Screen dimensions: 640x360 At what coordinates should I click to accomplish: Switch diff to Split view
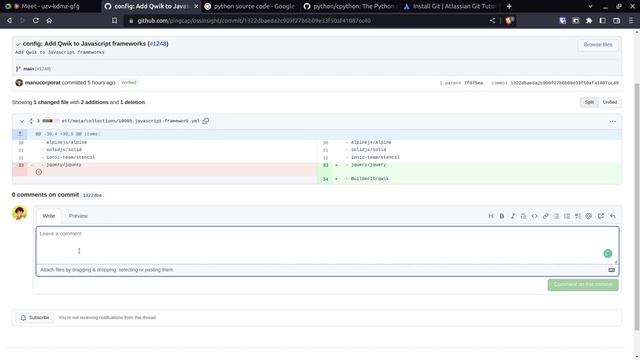(589, 102)
